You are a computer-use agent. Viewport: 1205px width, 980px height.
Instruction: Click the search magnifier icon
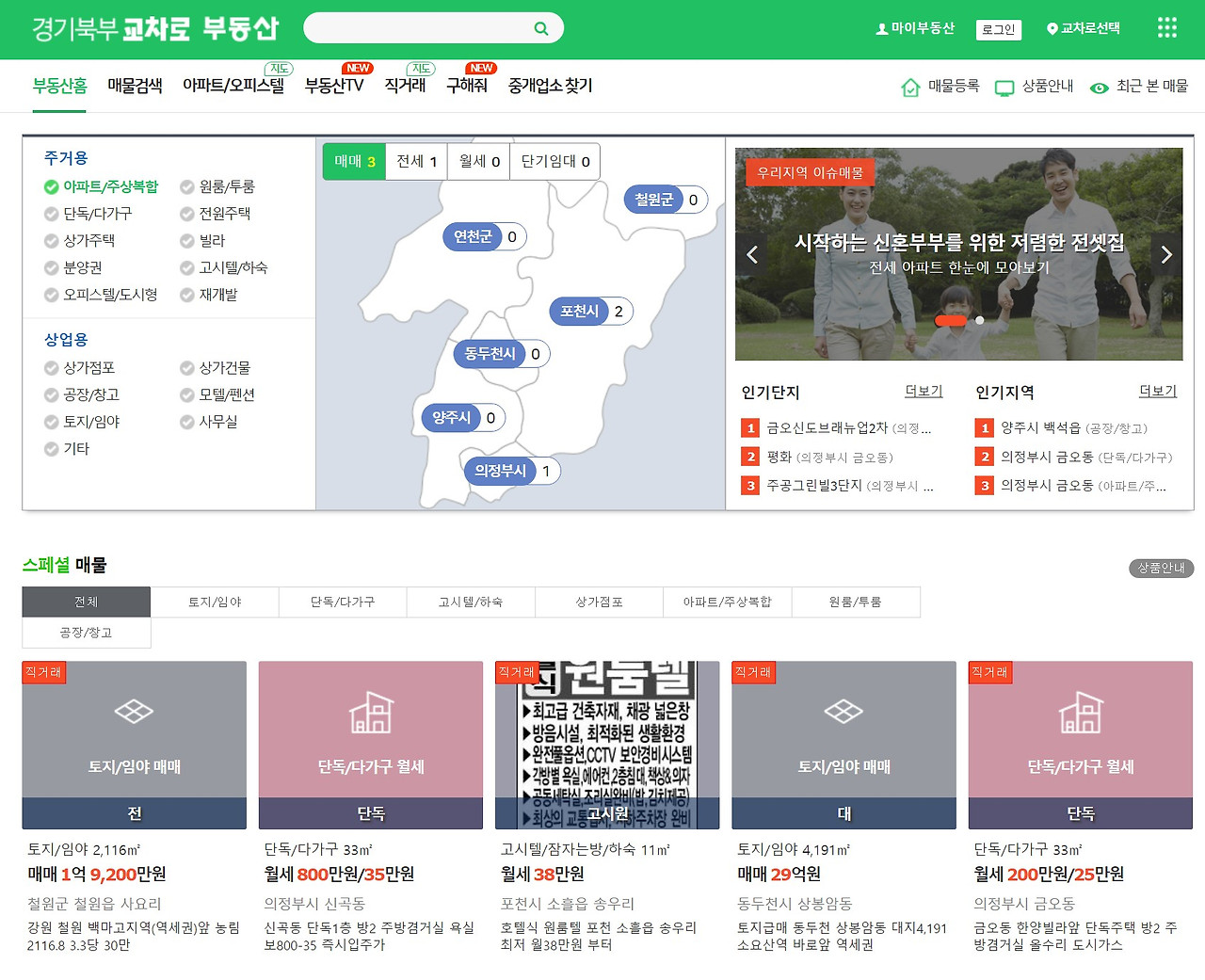pyautogui.click(x=540, y=28)
